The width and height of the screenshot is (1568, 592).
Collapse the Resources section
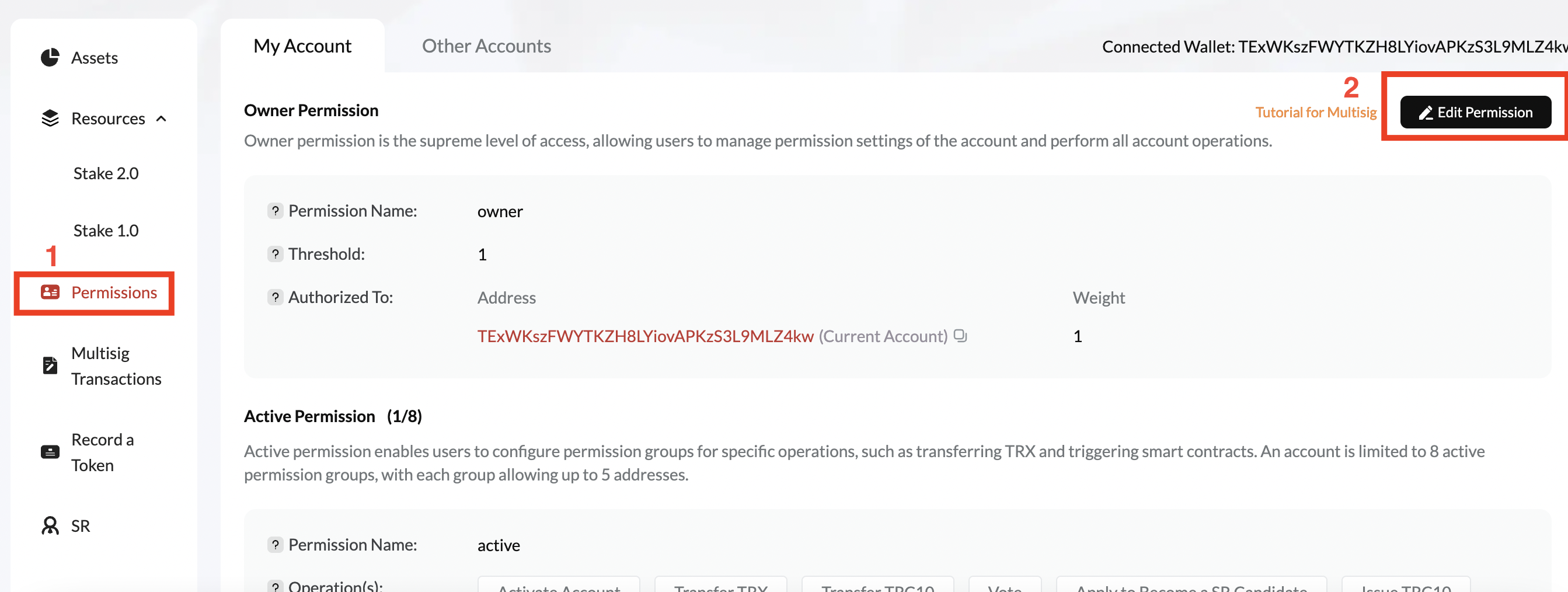pos(161,119)
